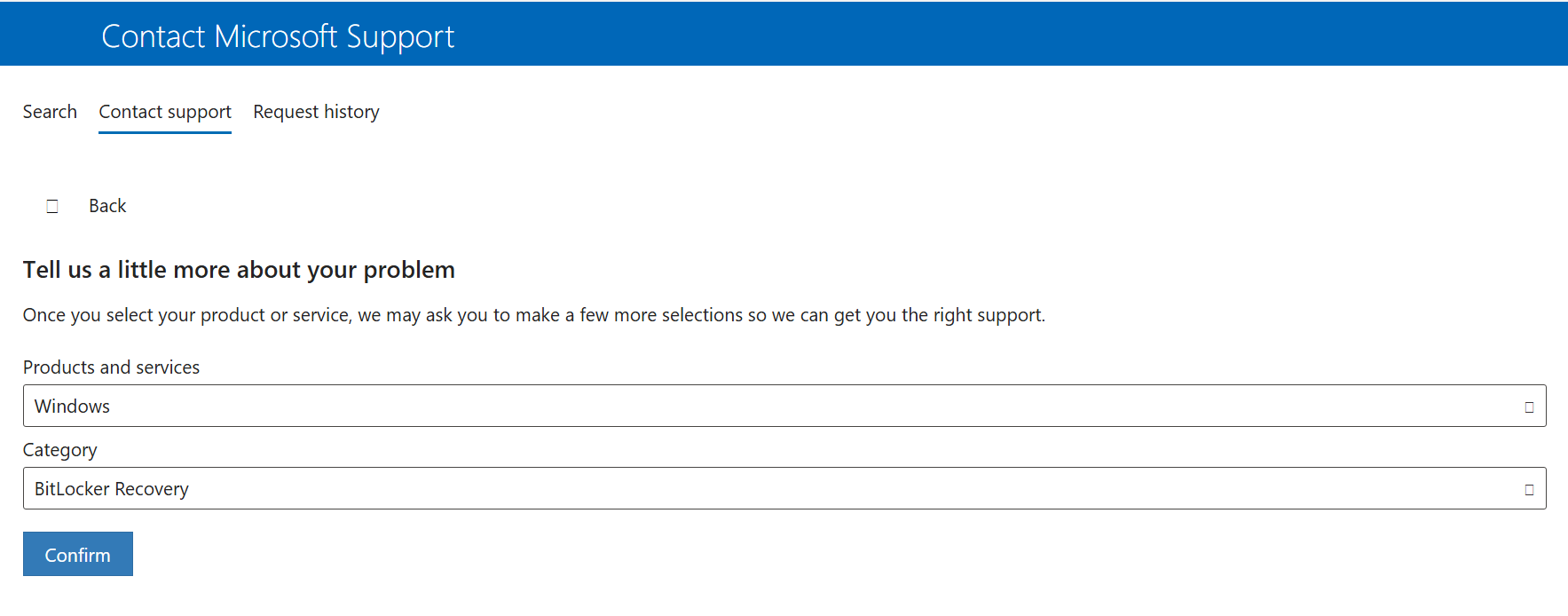Click the Back arrow icon
The height and width of the screenshot is (616, 1568).
[x=52, y=207]
